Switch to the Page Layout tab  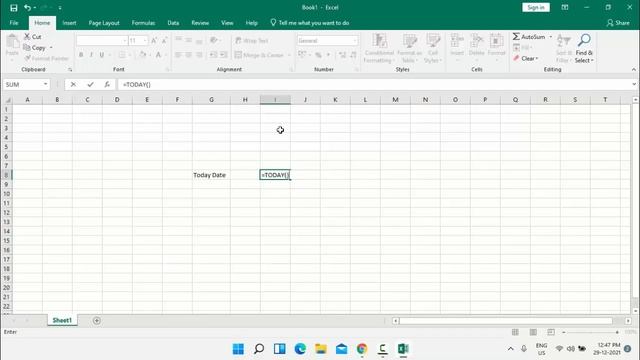tap(104, 23)
